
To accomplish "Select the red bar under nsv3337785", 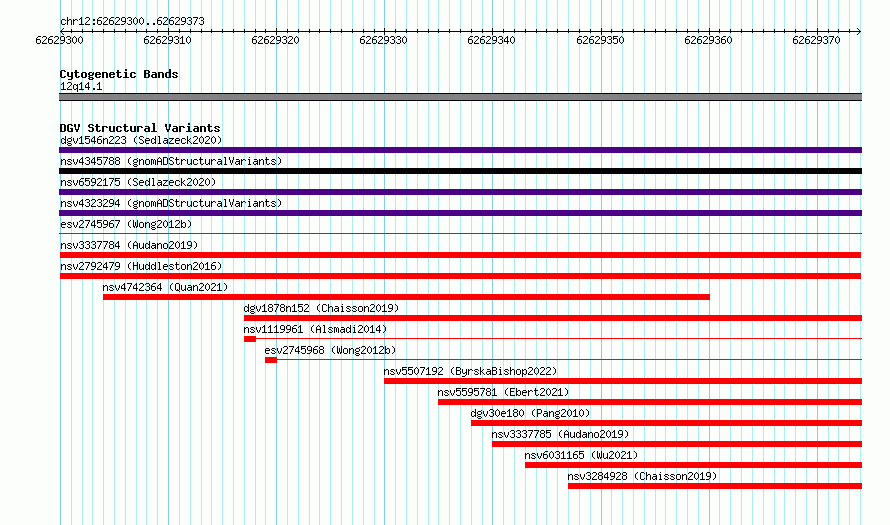I will click(x=677, y=444).
